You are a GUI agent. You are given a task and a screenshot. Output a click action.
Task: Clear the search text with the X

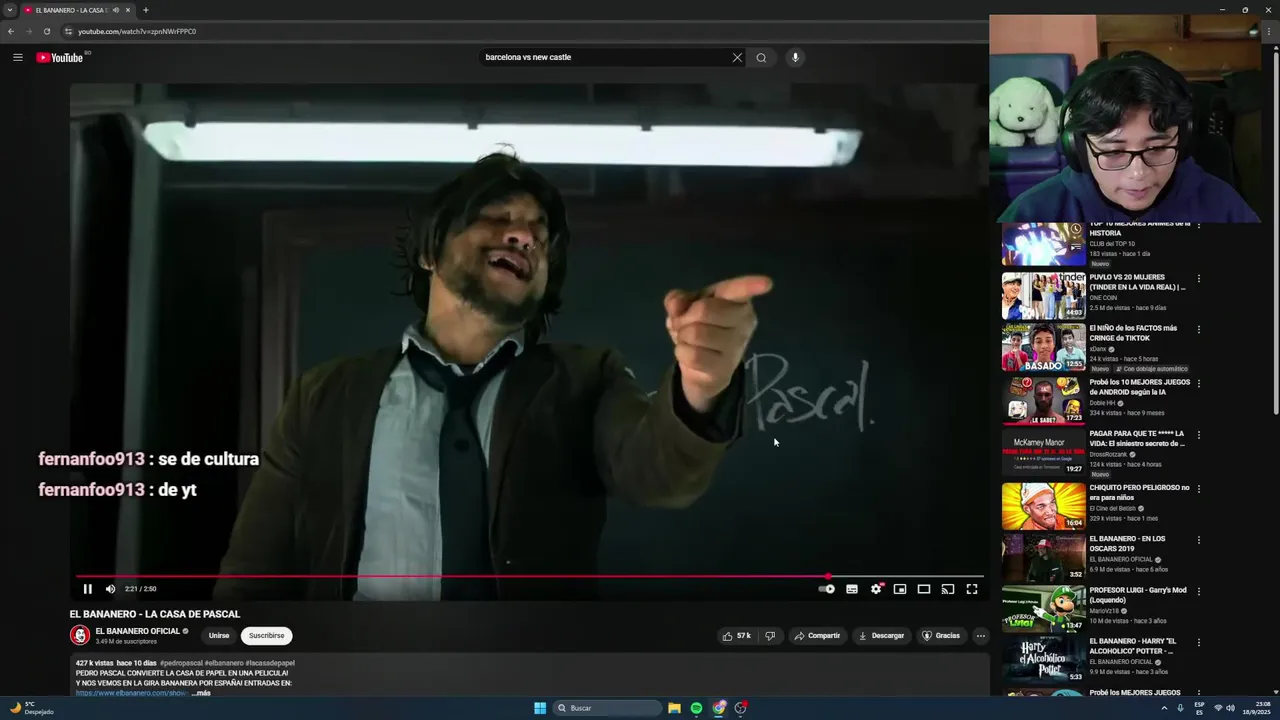click(x=737, y=57)
